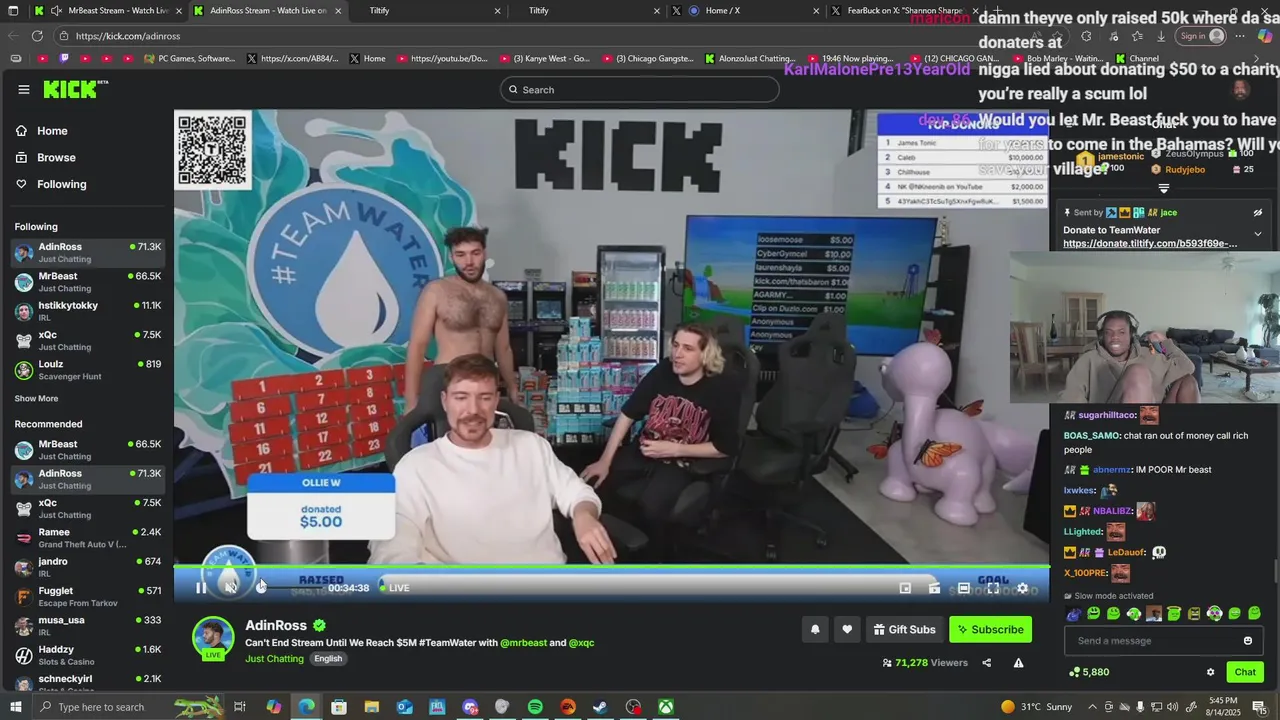
Task: Toggle theater mode in the video player
Action: [x=963, y=588]
